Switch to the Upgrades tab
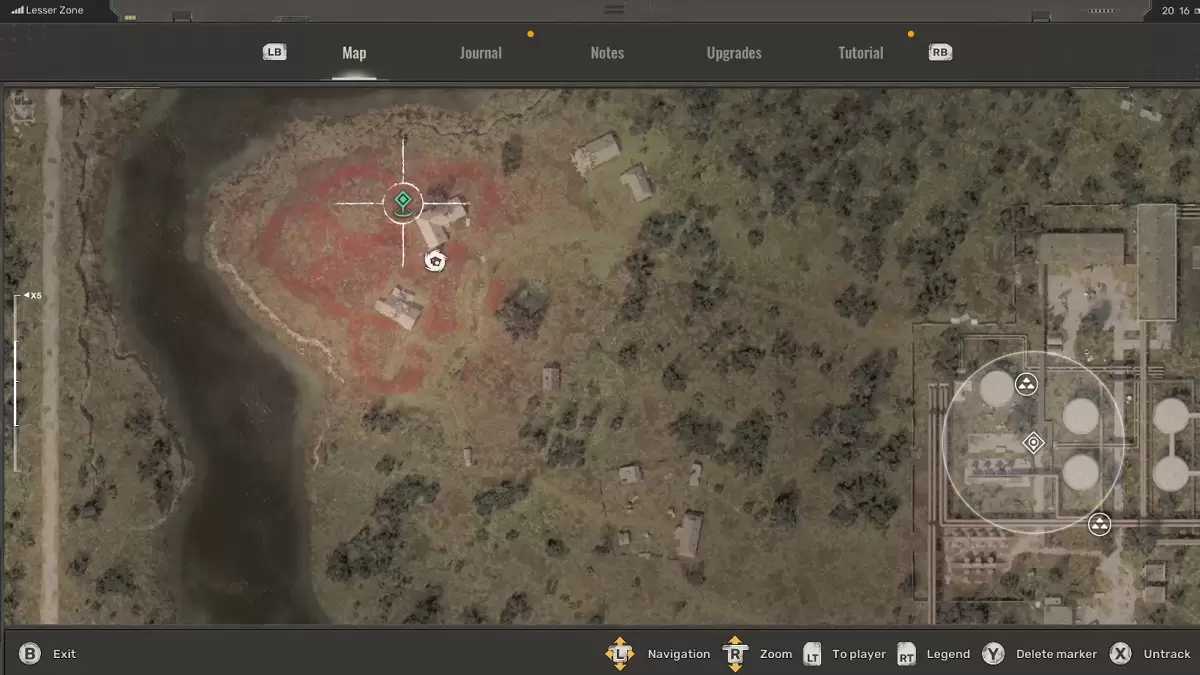Viewport: 1200px width, 675px height. 734,53
